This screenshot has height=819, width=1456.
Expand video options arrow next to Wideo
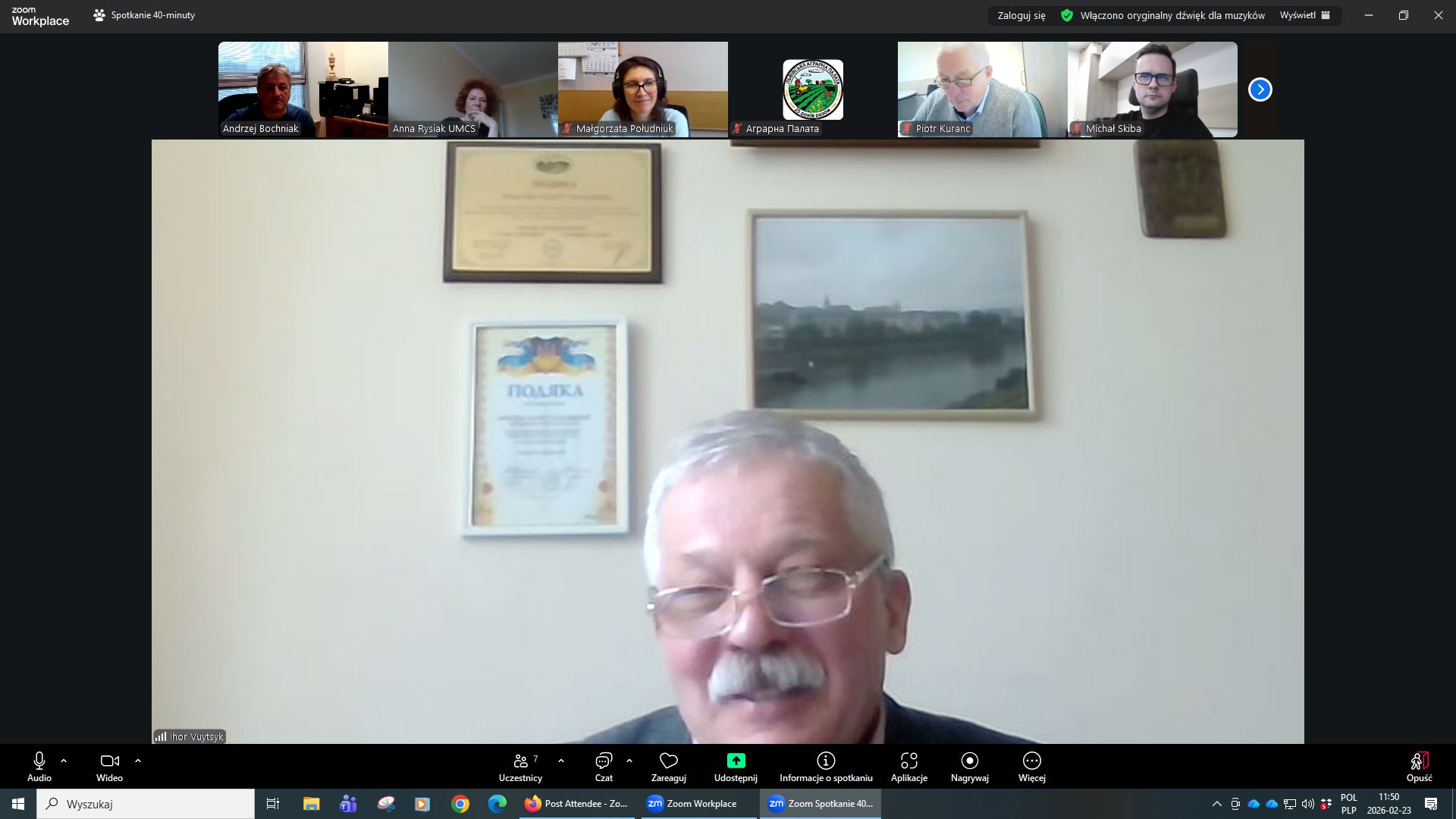point(138,761)
